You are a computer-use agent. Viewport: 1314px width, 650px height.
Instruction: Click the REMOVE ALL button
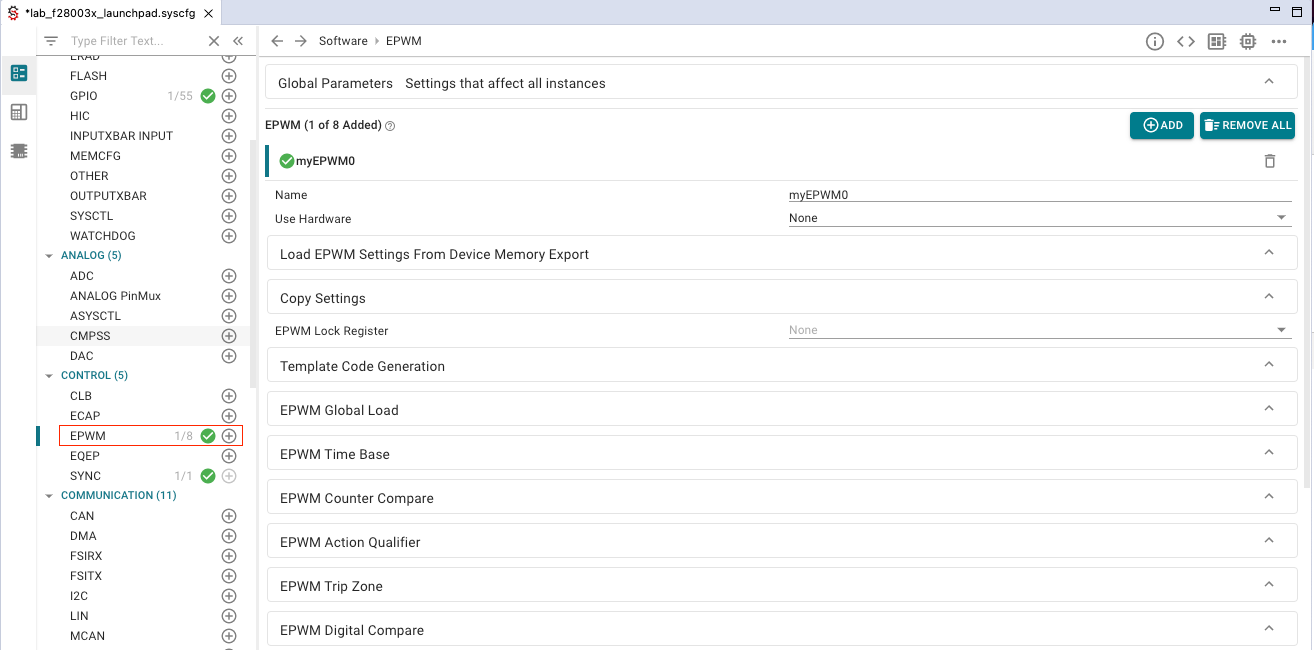[x=1247, y=125]
